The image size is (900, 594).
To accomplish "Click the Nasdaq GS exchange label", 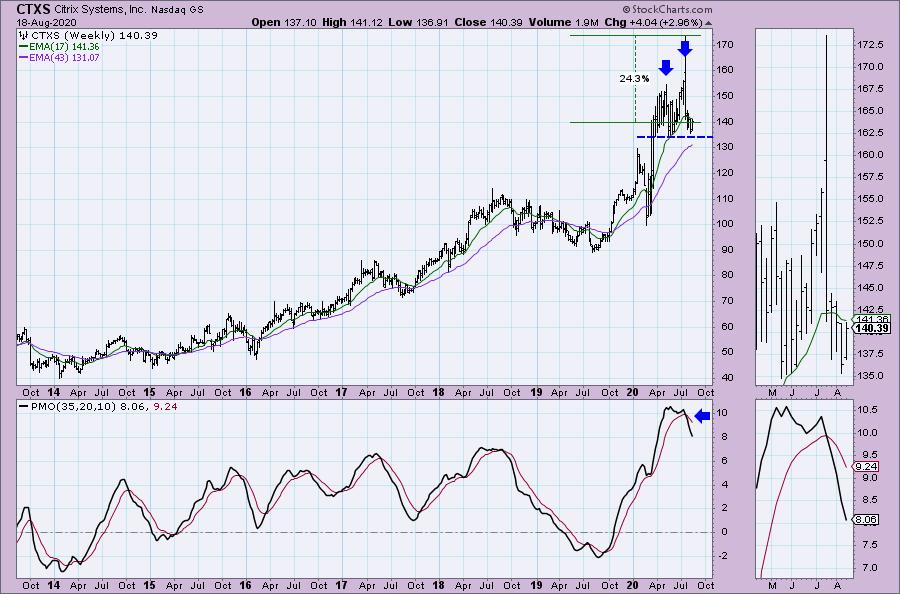I will coord(177,10).
